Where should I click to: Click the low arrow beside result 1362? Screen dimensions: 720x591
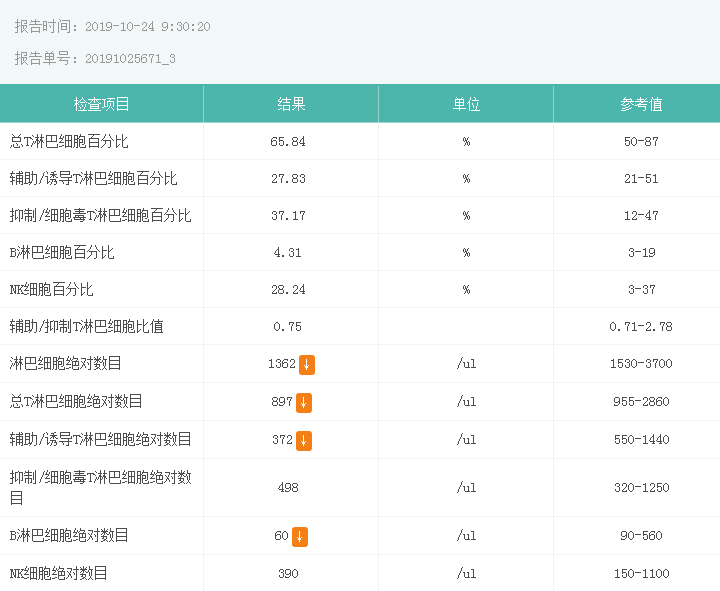click(x=306, y=365)
